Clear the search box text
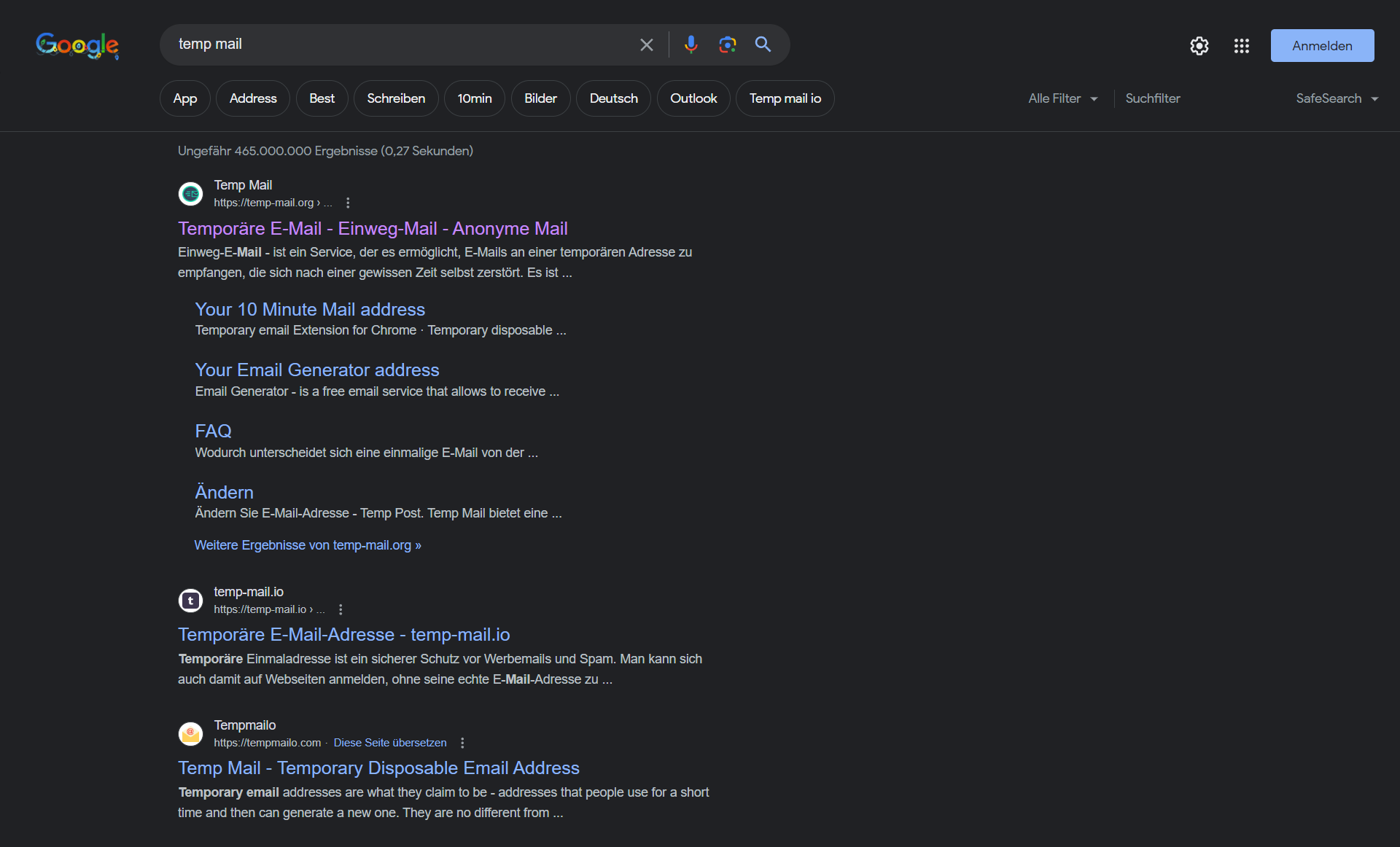 (646, 44)
